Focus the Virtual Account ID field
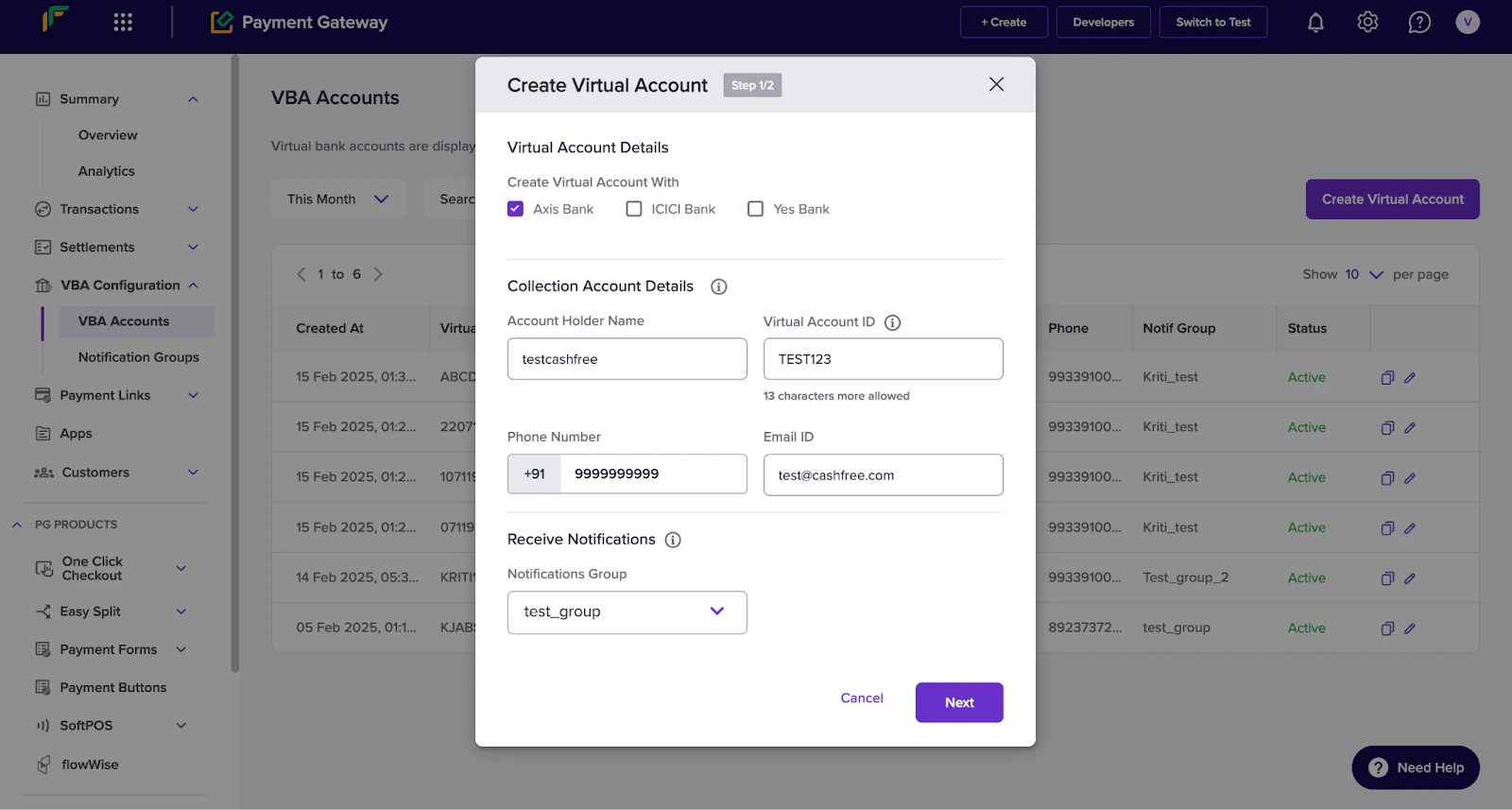Viewport: 1512px width, 810px height. [x=884, y=359]
